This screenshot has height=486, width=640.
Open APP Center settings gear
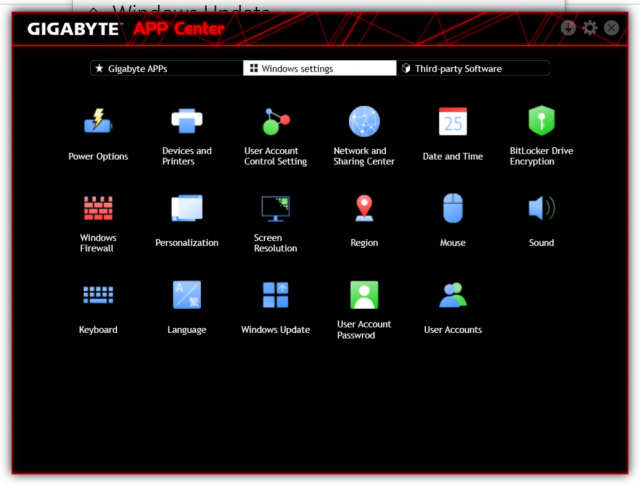click(590, 28)
